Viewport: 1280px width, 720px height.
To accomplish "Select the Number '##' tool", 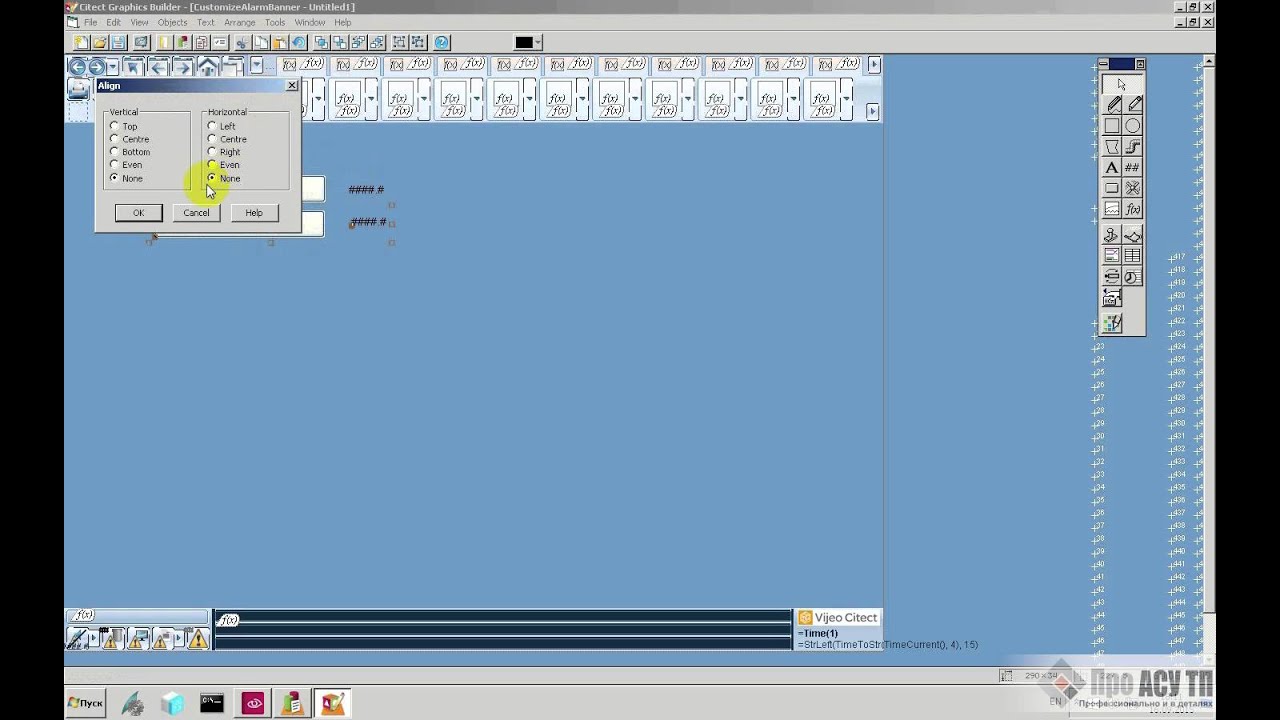I will tap(1133, 168).
